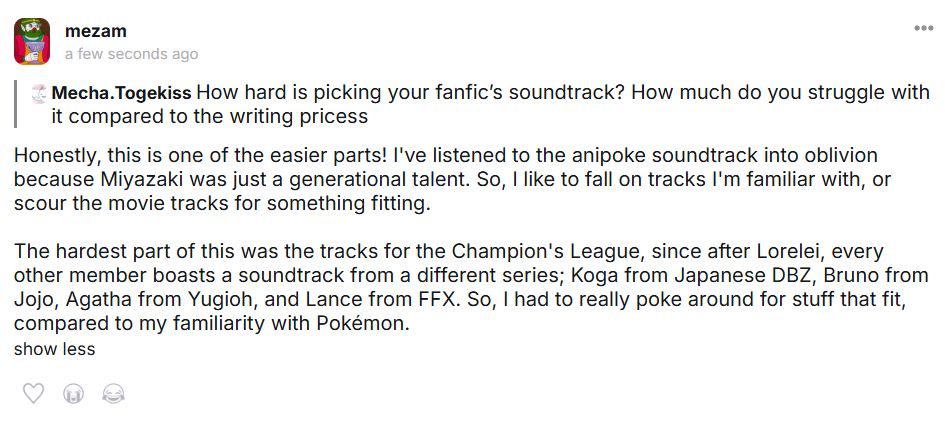The width and height of the screenshot is (945, 428).
Task: Open the three-dot post options menu
Action: coord(922,28)
